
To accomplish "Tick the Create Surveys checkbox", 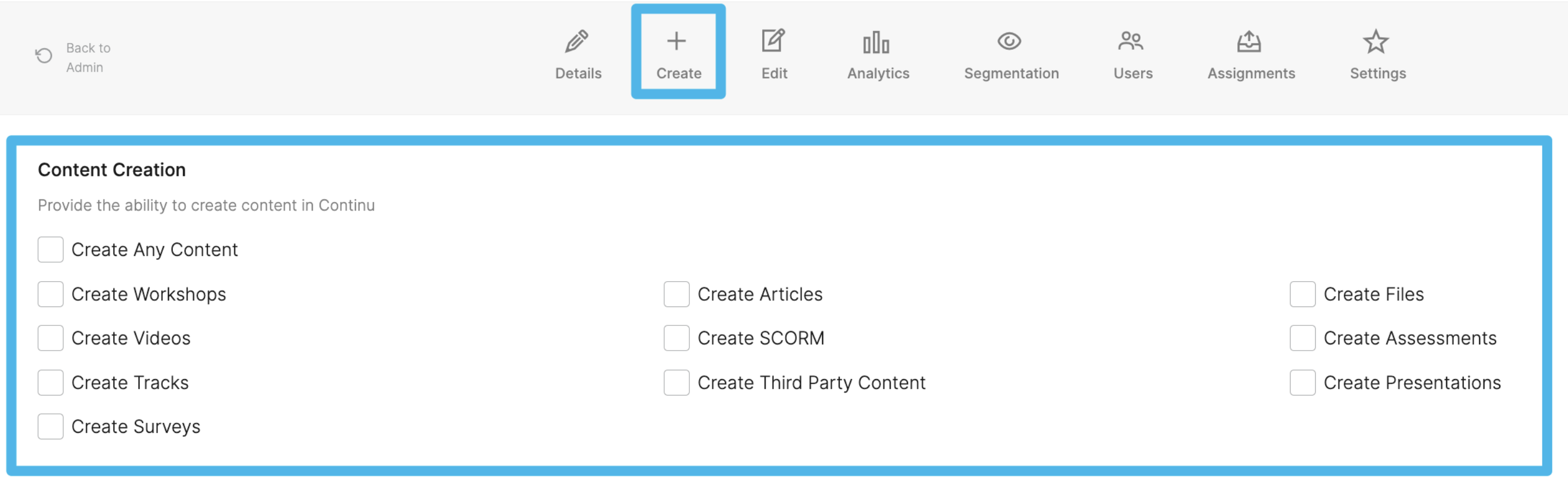I will [50, 427].
